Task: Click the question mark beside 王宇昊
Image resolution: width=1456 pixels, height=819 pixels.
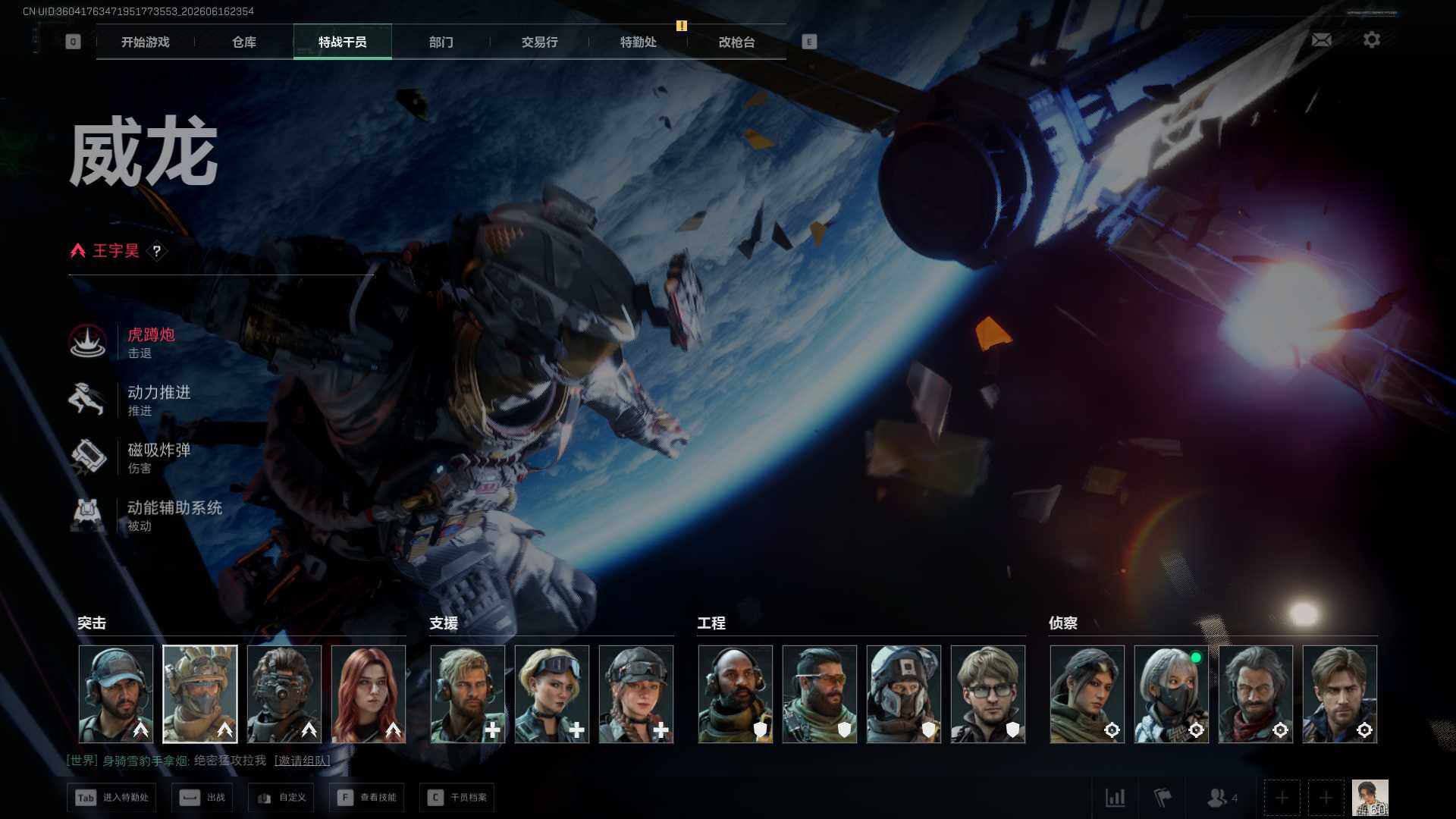Action: point(156,251)
